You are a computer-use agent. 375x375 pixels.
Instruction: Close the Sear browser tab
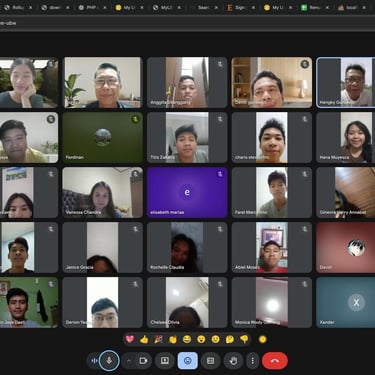pyautogui.click(x=216, y=7)
